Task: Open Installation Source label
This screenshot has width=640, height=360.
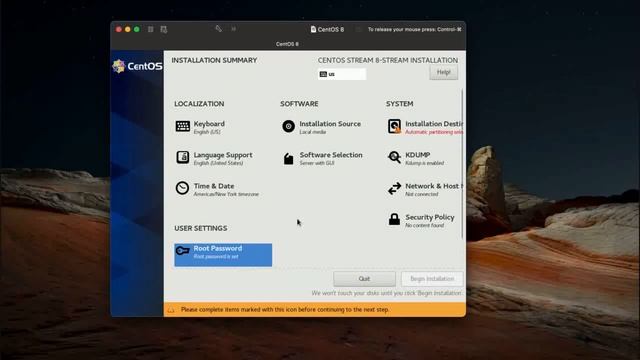Action: click(x=330, y=124)
